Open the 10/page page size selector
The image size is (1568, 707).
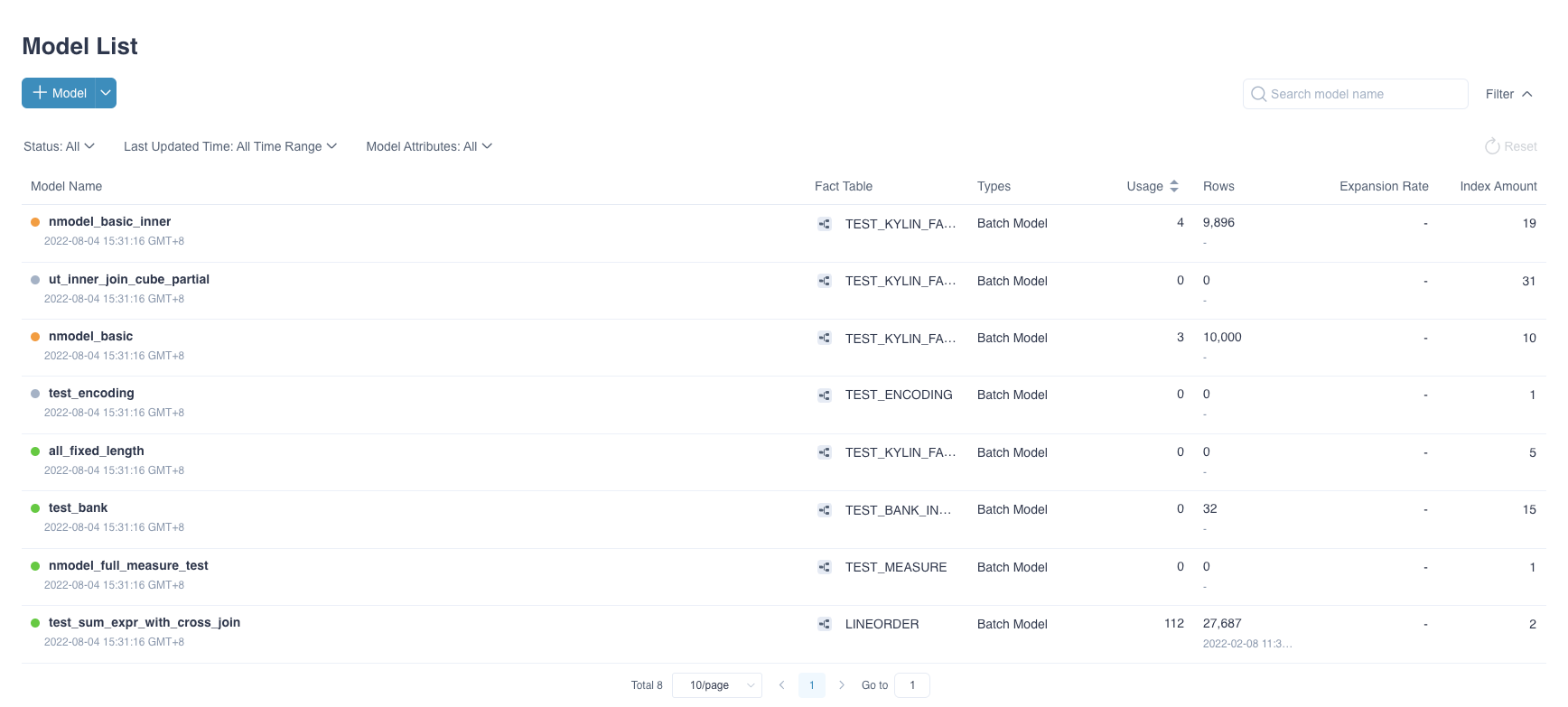717,685
